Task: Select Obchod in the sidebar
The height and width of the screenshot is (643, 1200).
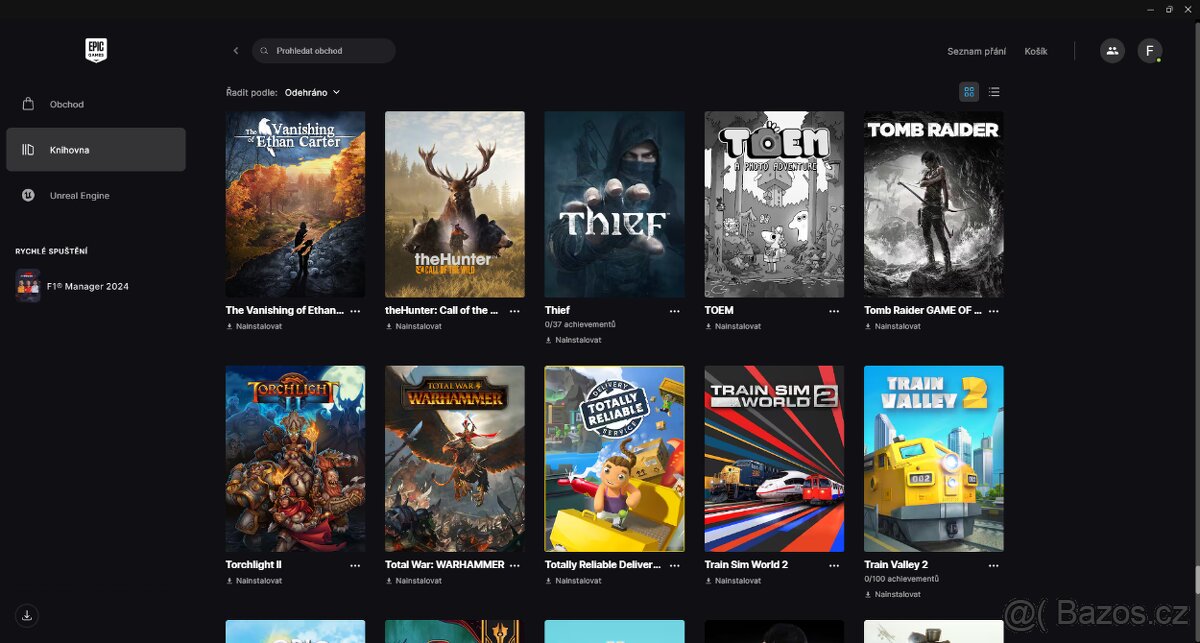Action: (x=67, y=104)
